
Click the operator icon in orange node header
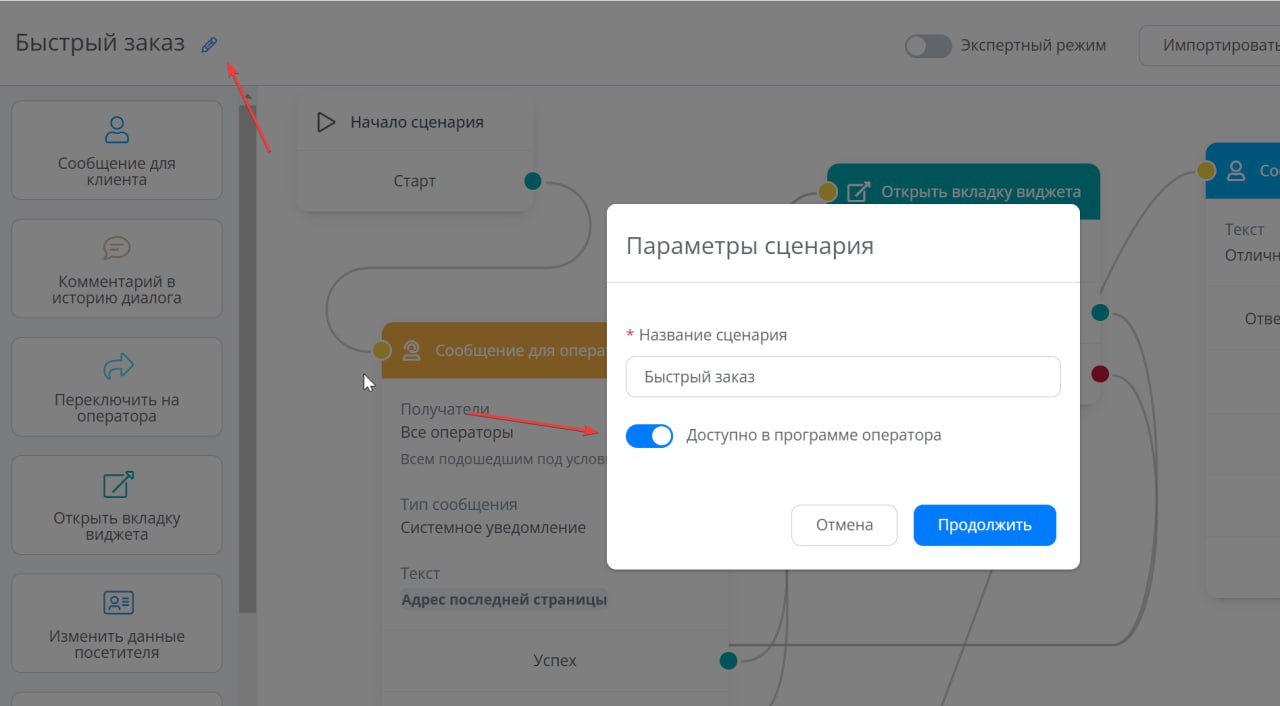[411, 351]
